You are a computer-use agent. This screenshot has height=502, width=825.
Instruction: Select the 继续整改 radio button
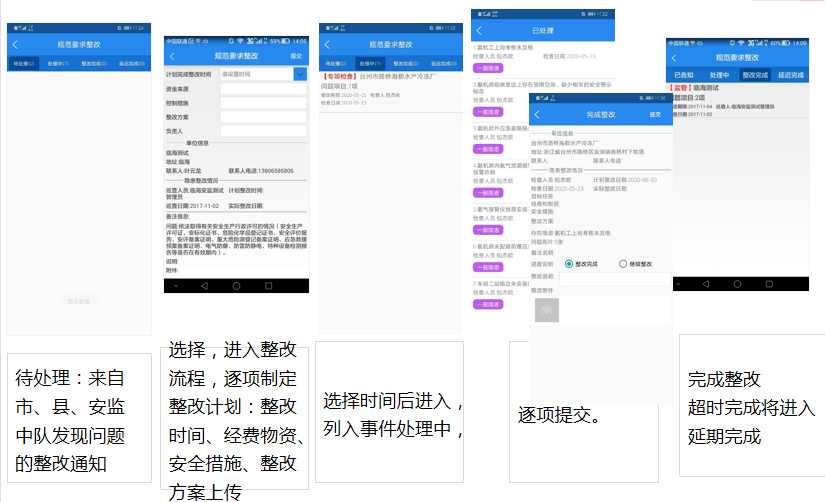623,264
